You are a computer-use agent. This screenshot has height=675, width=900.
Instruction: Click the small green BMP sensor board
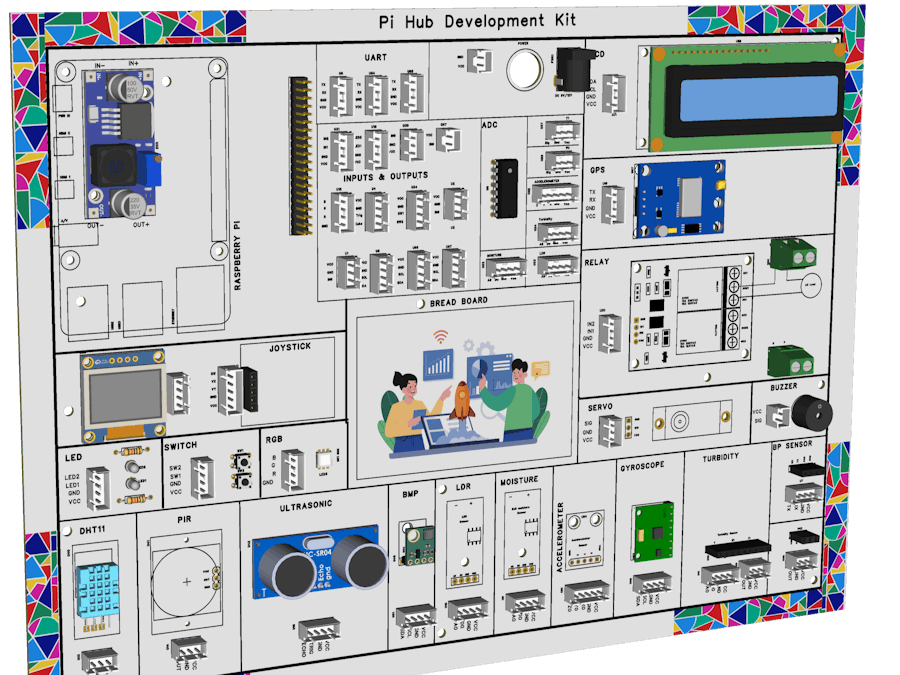(x=418, y=544)
